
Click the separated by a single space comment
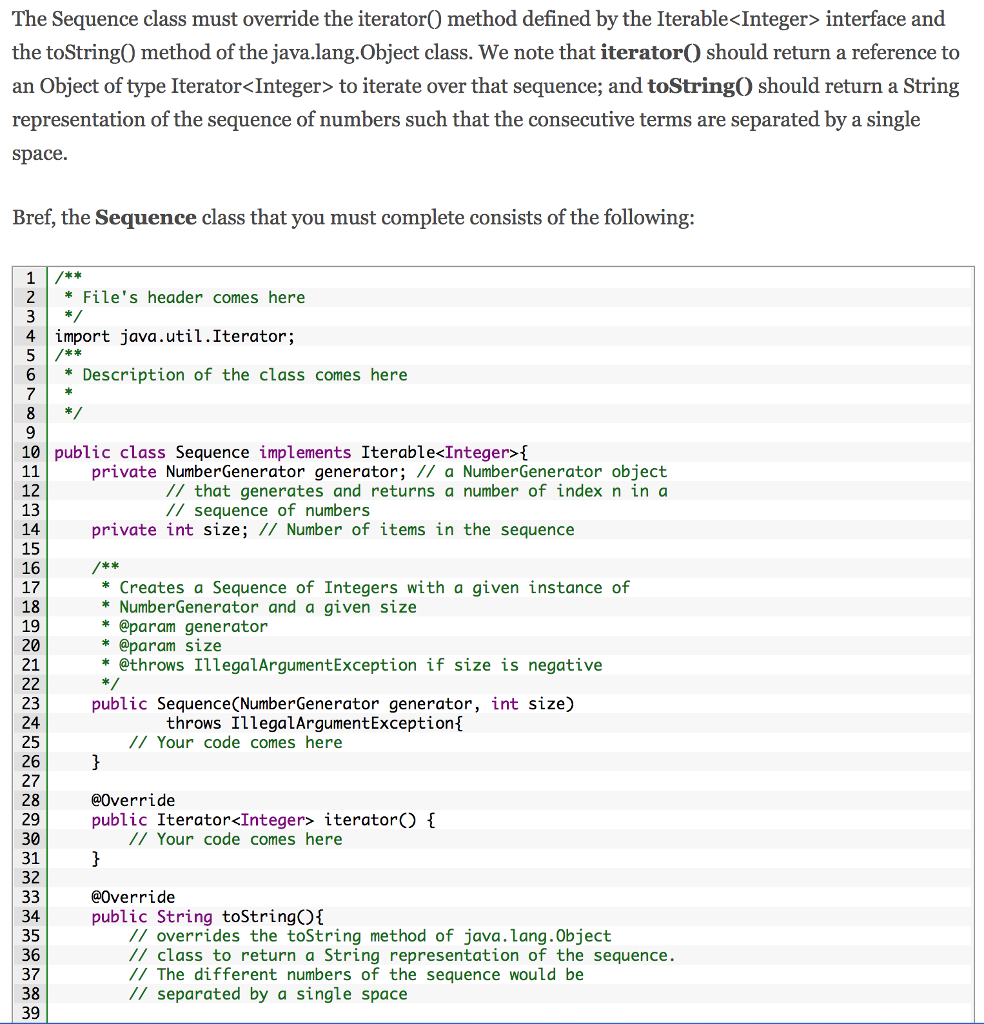(x=260, y=994)
